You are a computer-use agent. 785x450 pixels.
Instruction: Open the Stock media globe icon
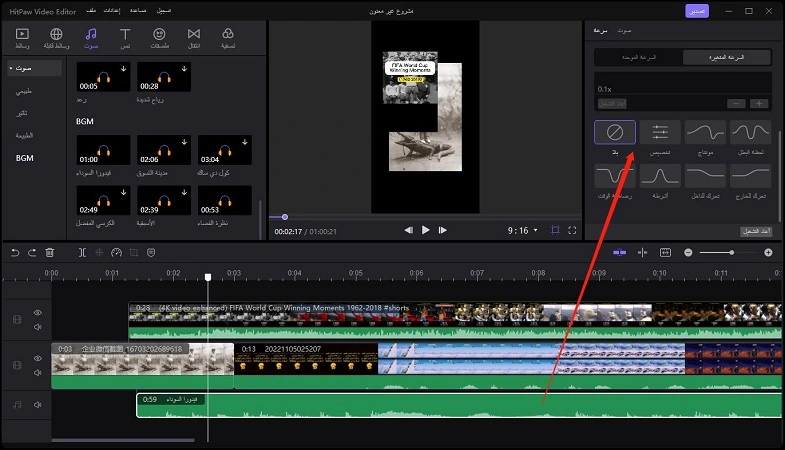(x=56, y=34)
